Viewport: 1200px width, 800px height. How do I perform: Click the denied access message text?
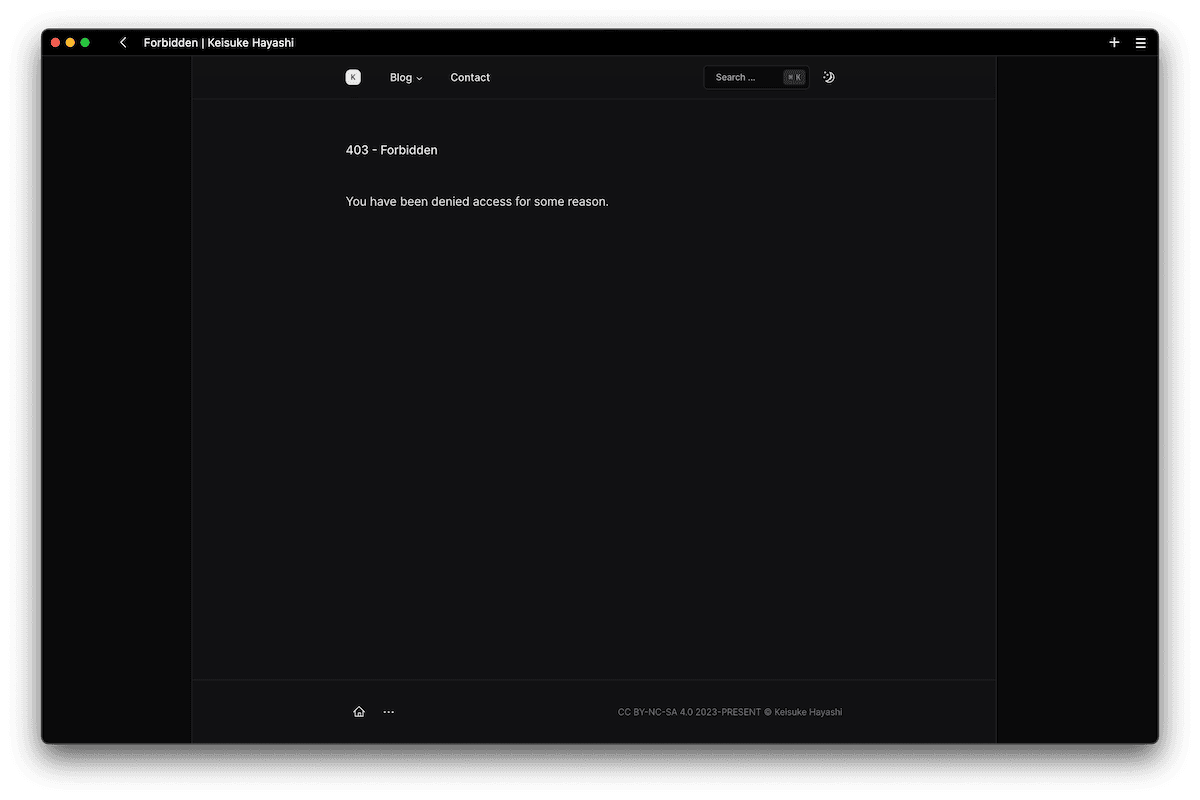tap(477, 201)
